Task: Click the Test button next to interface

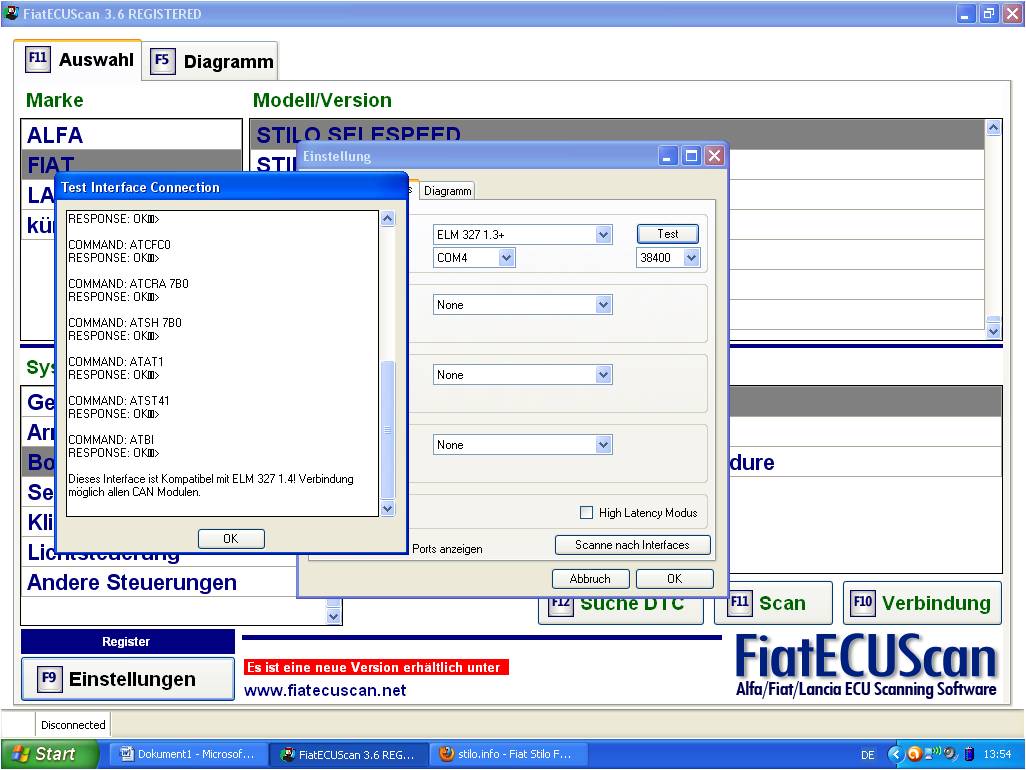Action: [667, 234]
